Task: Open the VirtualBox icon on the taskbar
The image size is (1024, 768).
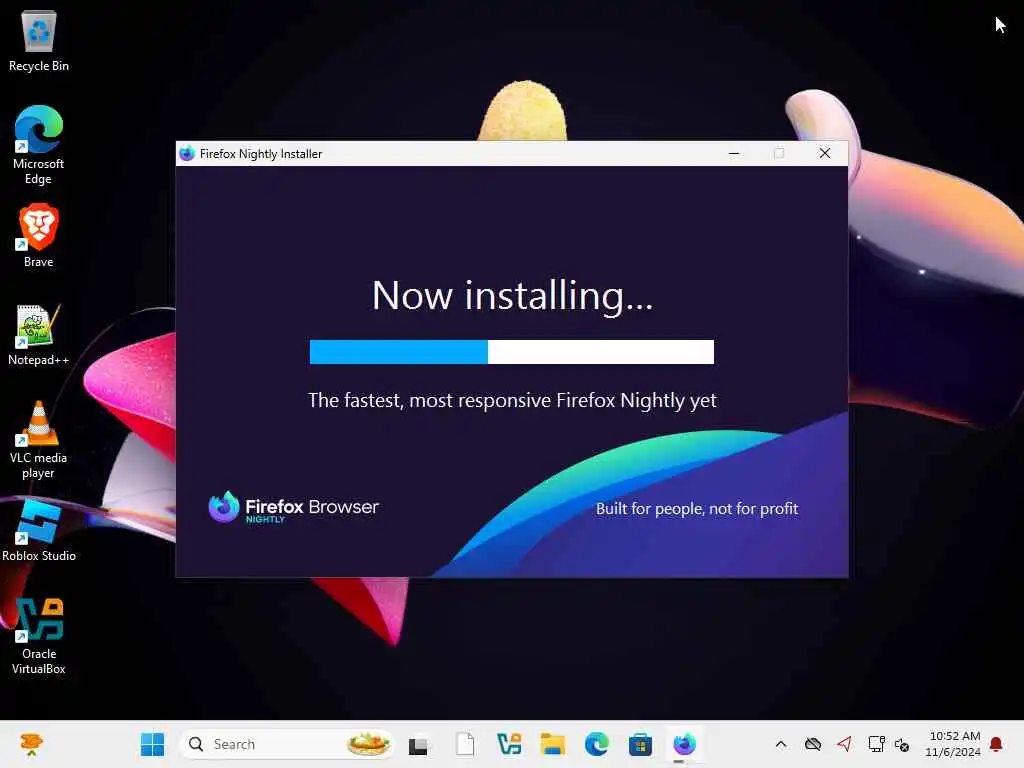Action: [x=509, y=744]
